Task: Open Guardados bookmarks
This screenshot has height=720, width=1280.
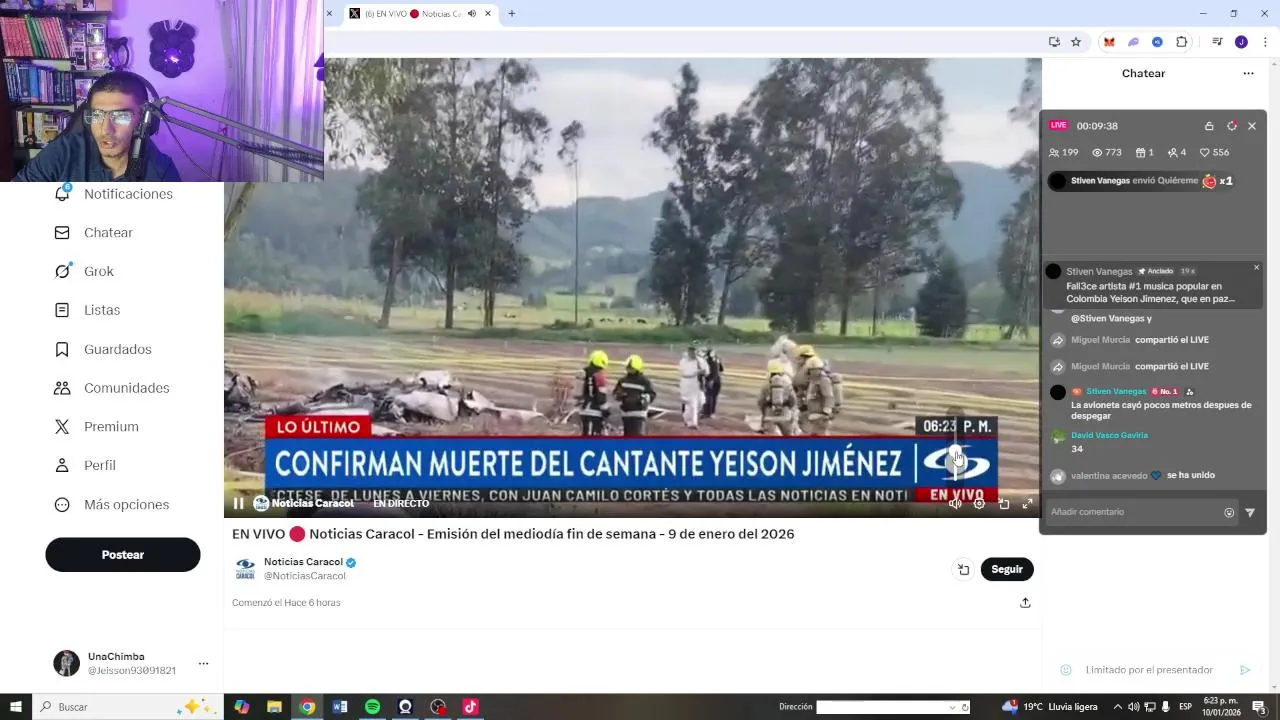Action: (103, 349)
